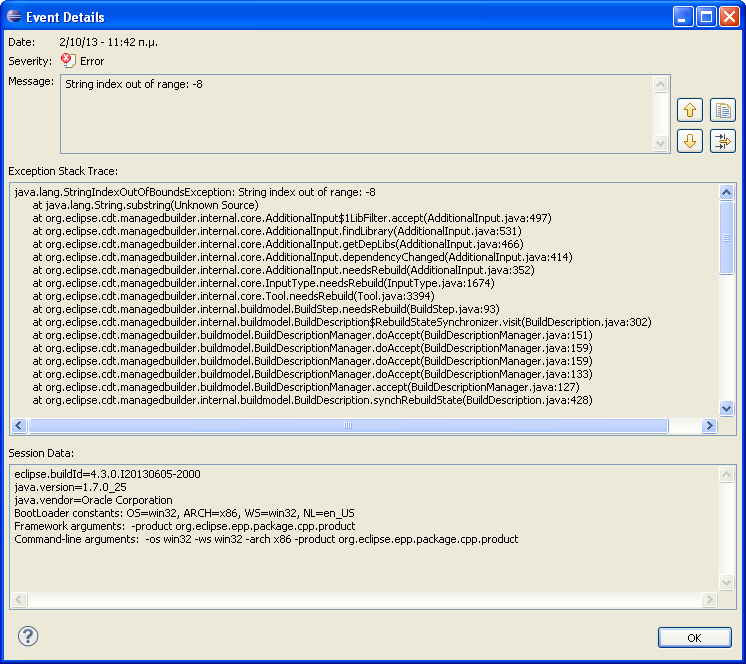The height and width of the screenshot is (664, 746).
Task: Confirm with the OK button
Action: point(694,638)
